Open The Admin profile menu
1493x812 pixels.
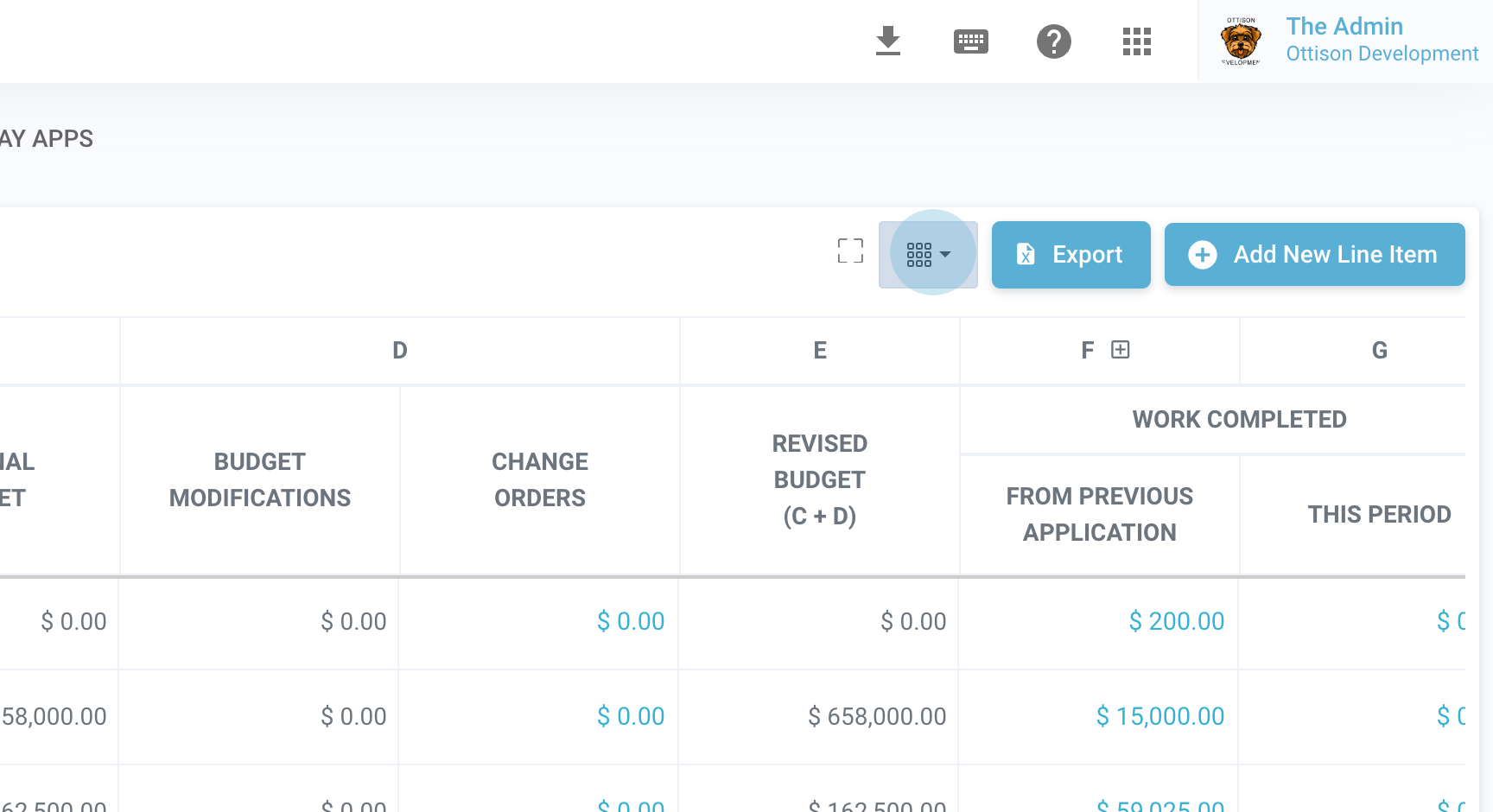click(x=1344, y=26)
